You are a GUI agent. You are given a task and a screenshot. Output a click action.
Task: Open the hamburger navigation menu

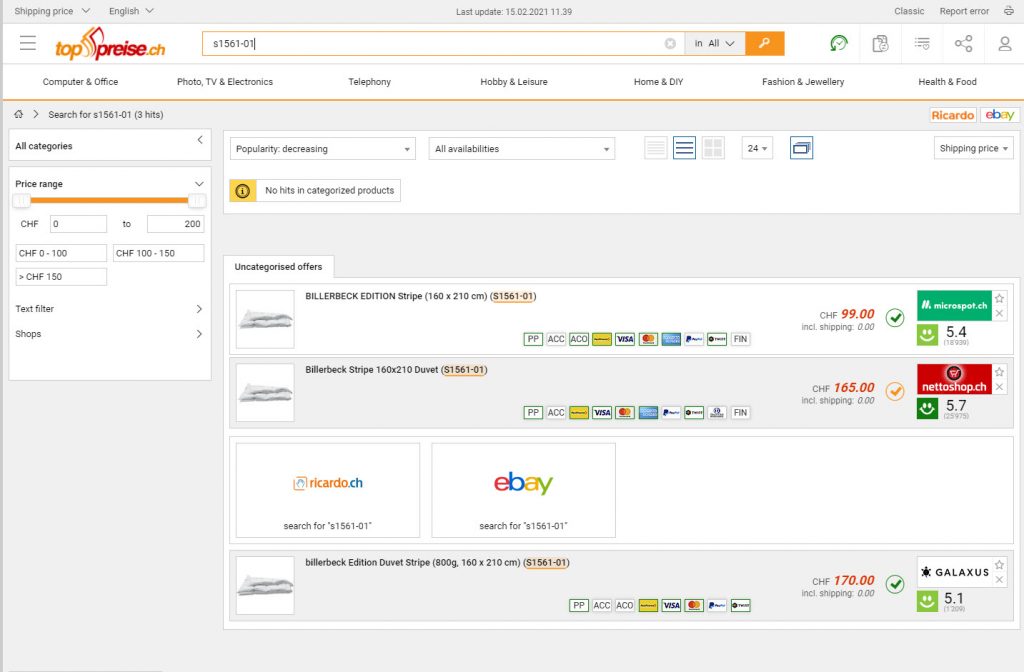[x=27, y=43]
